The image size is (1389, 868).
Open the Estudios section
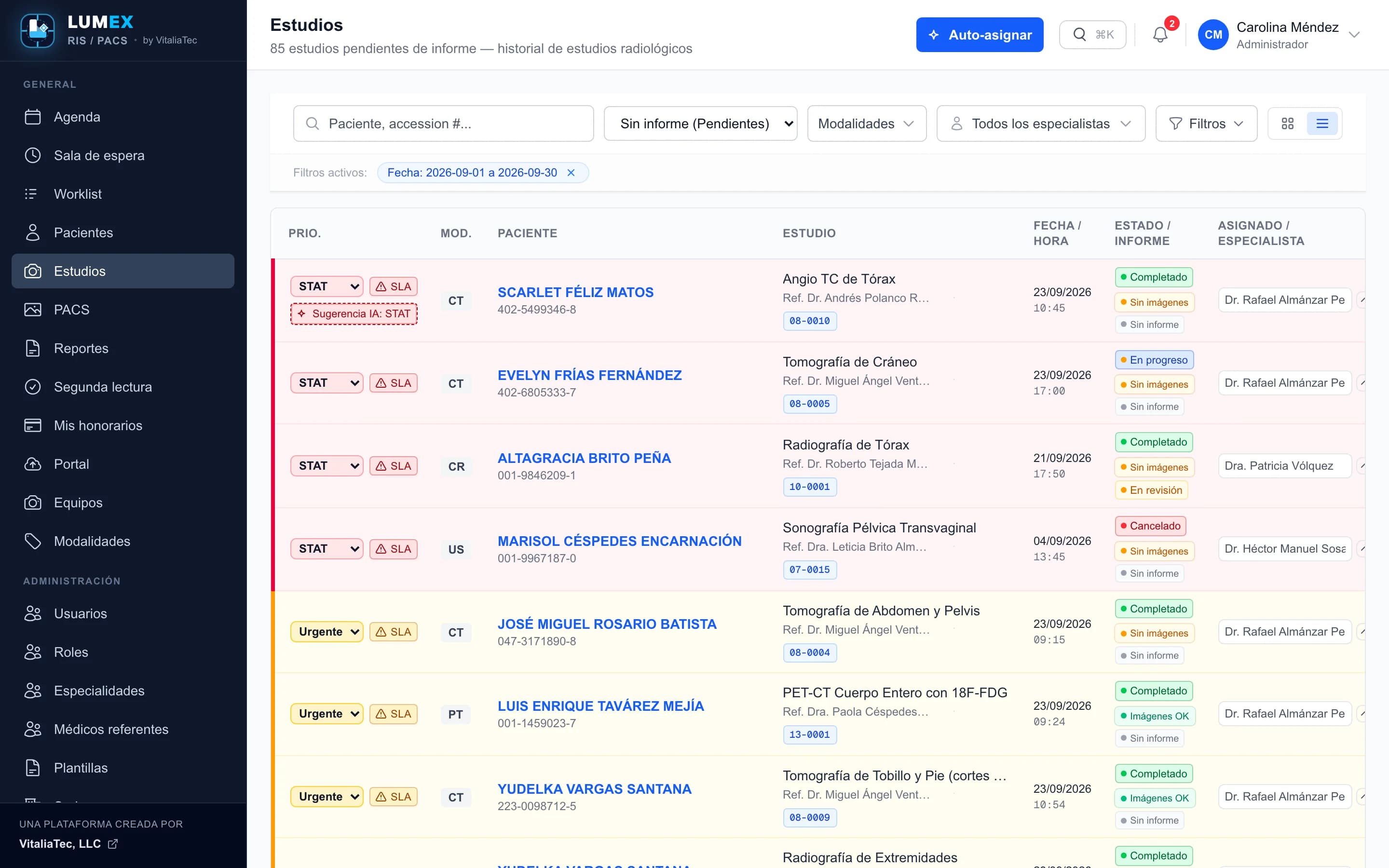coord(123,271)
